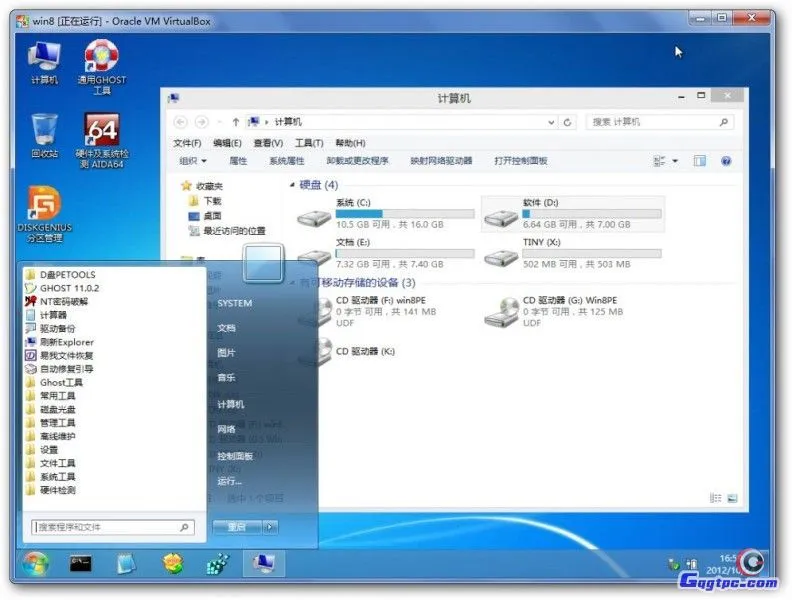Open 网络 in Start menu

point(226,429)
